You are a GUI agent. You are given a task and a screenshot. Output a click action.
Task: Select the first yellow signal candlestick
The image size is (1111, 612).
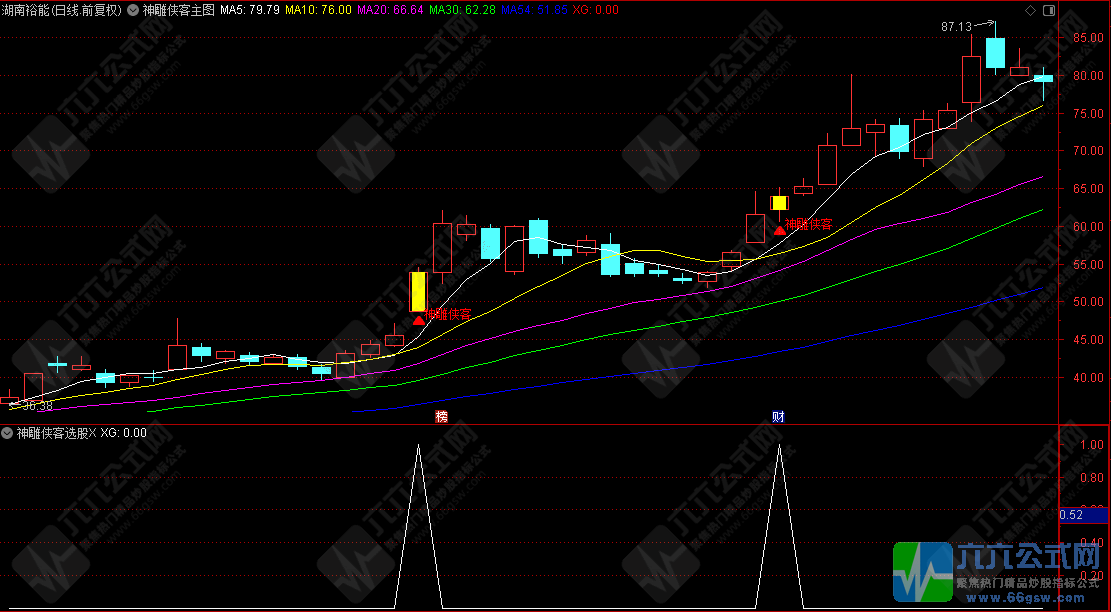418,291
